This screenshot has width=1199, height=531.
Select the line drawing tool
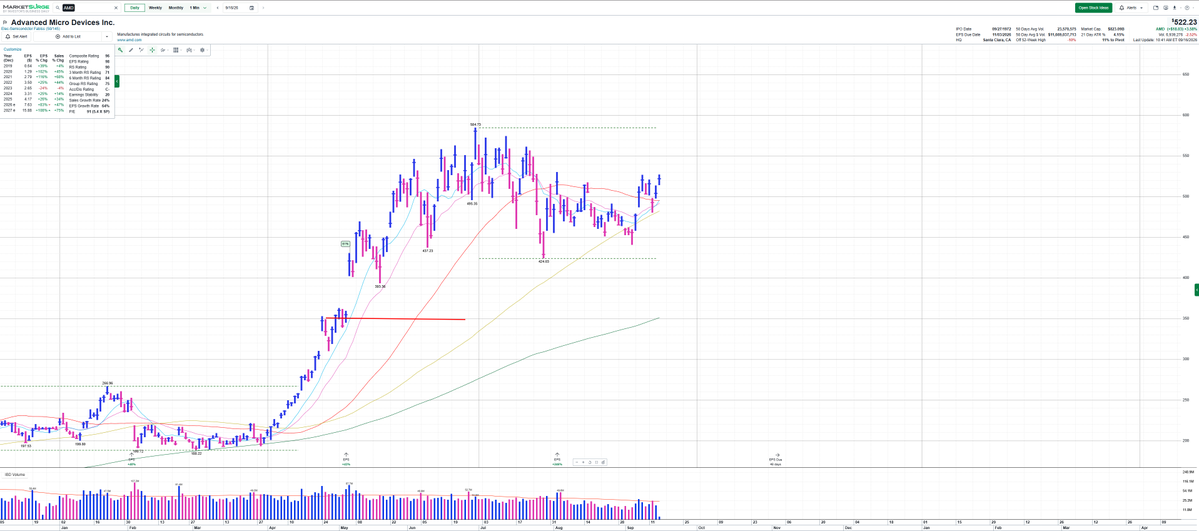(x=131, y=50)
